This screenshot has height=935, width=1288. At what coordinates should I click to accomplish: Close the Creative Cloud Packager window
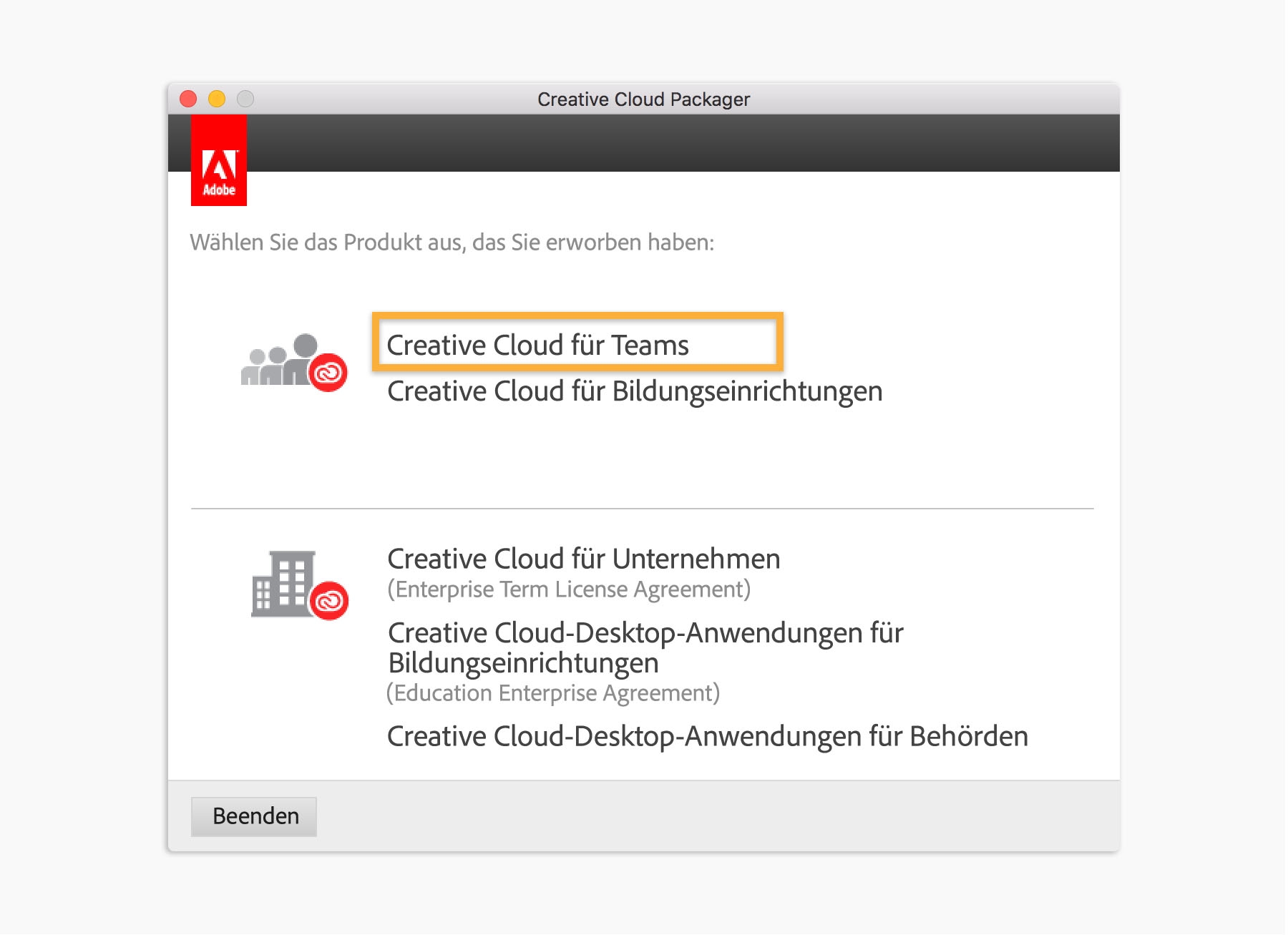click(x=188, y=99)
